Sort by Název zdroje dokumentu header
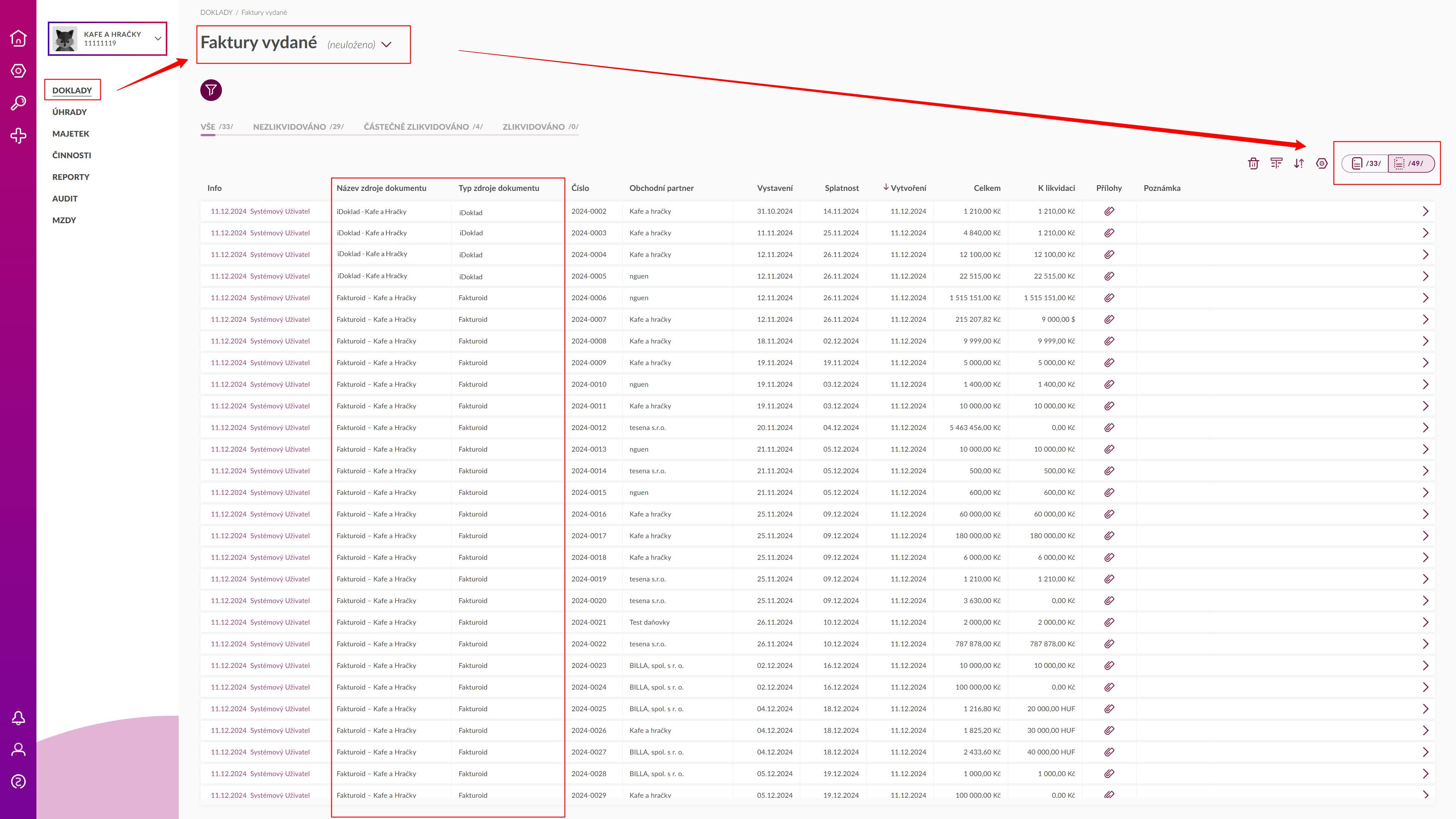1456x819 pixels. coord(382,188)
